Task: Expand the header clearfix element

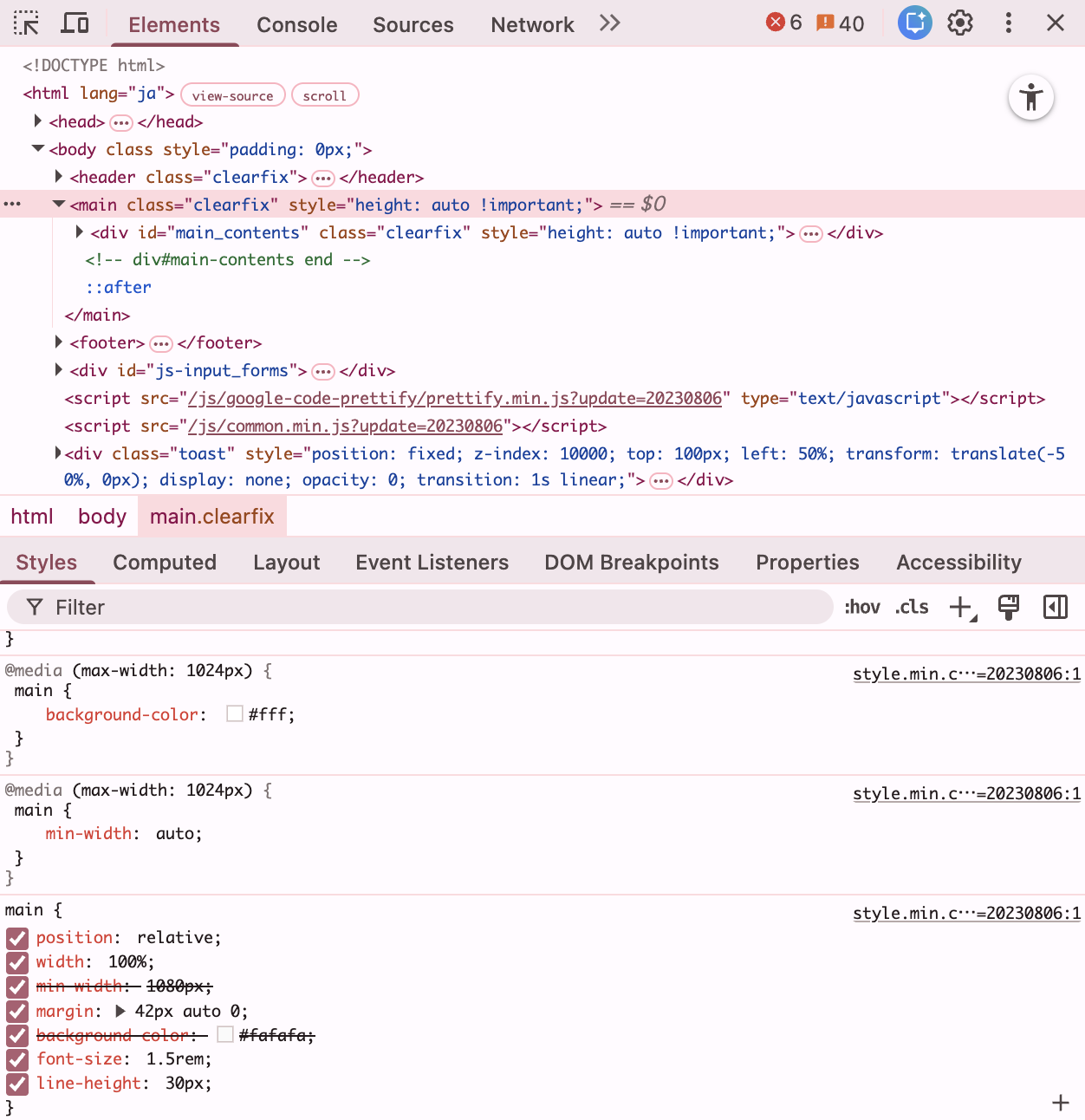Action: click(x=59, y=177)
